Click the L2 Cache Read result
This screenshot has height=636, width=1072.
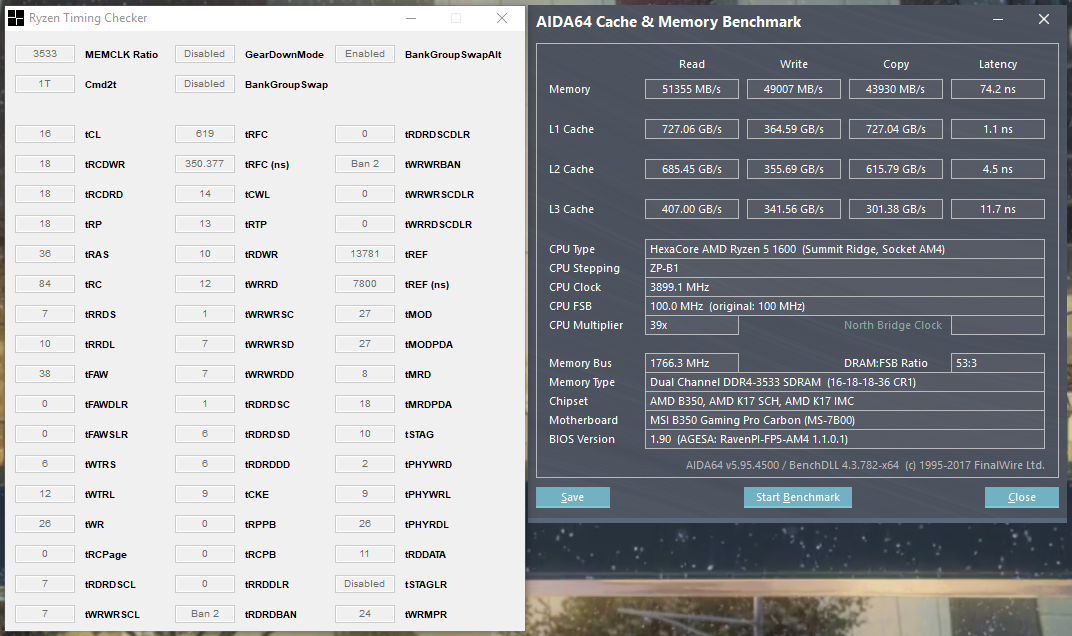(692, 169)
